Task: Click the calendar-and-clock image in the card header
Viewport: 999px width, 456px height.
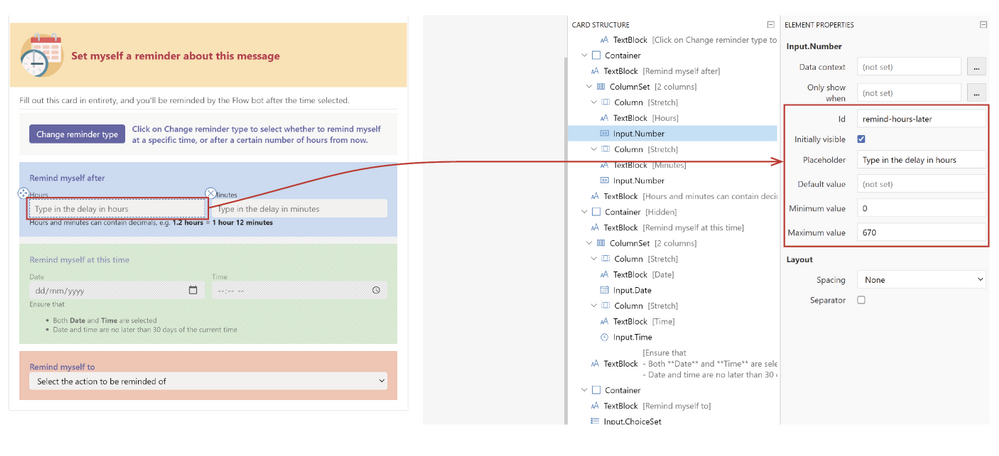Action: (x=42, y=55)
